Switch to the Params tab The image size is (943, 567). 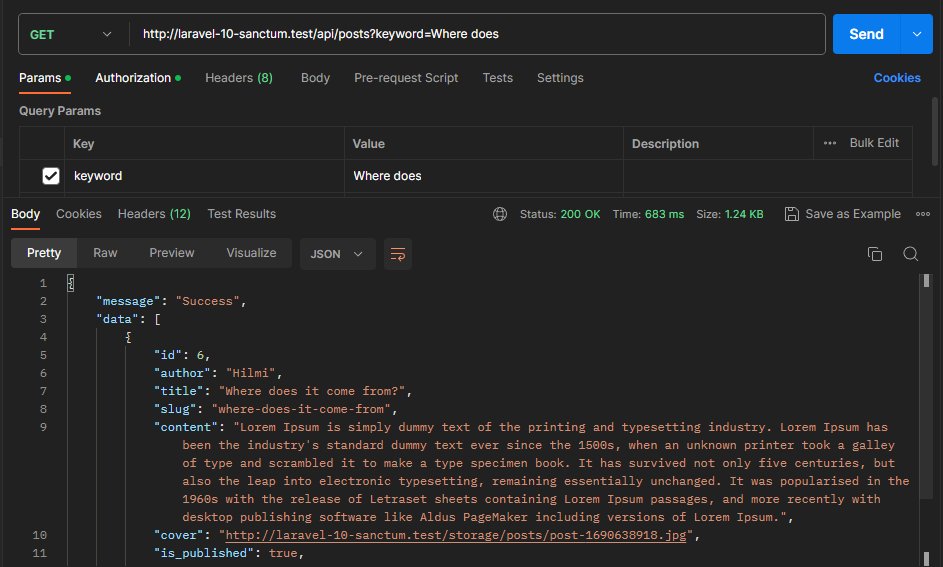(45, 78)
